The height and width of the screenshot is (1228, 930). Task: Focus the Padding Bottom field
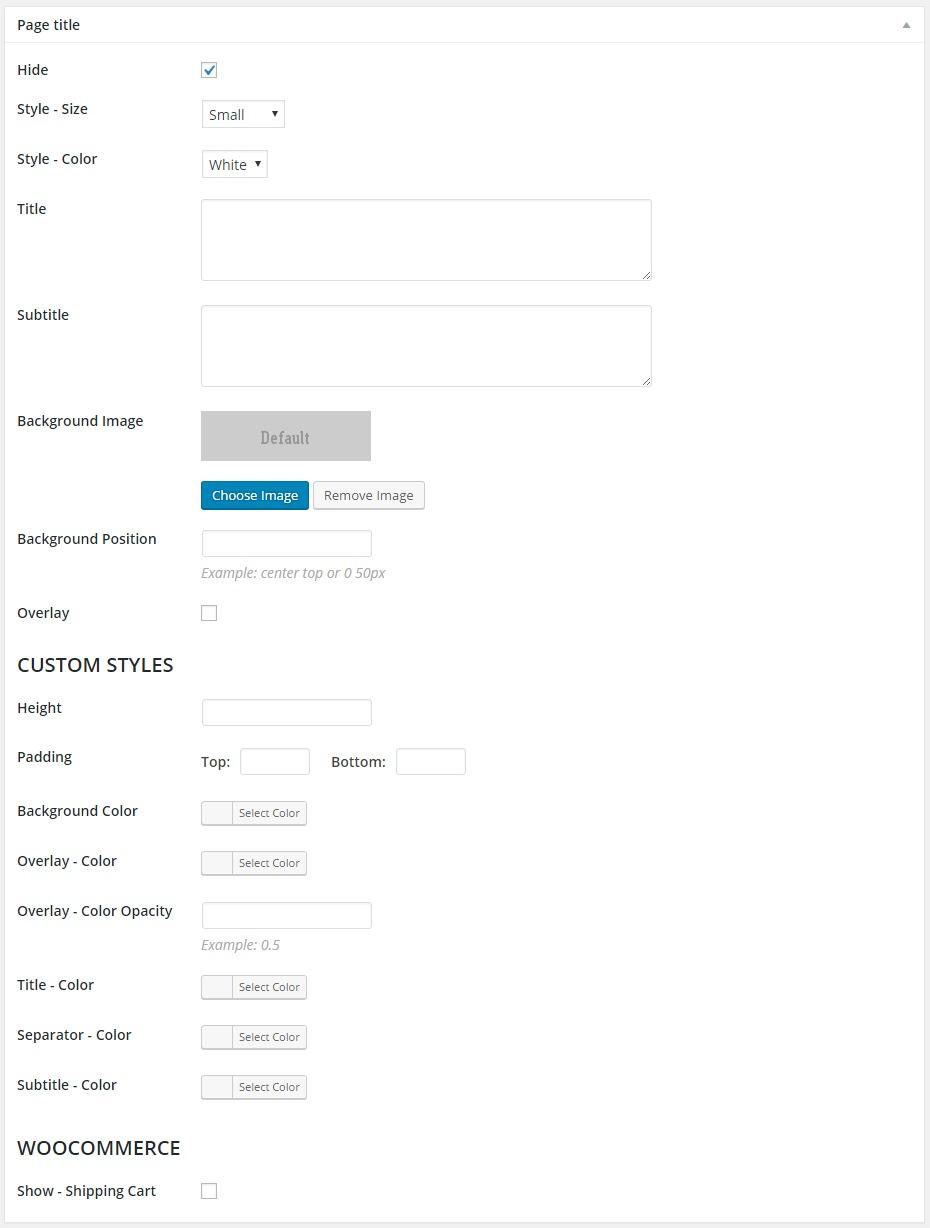pos(431,761)
